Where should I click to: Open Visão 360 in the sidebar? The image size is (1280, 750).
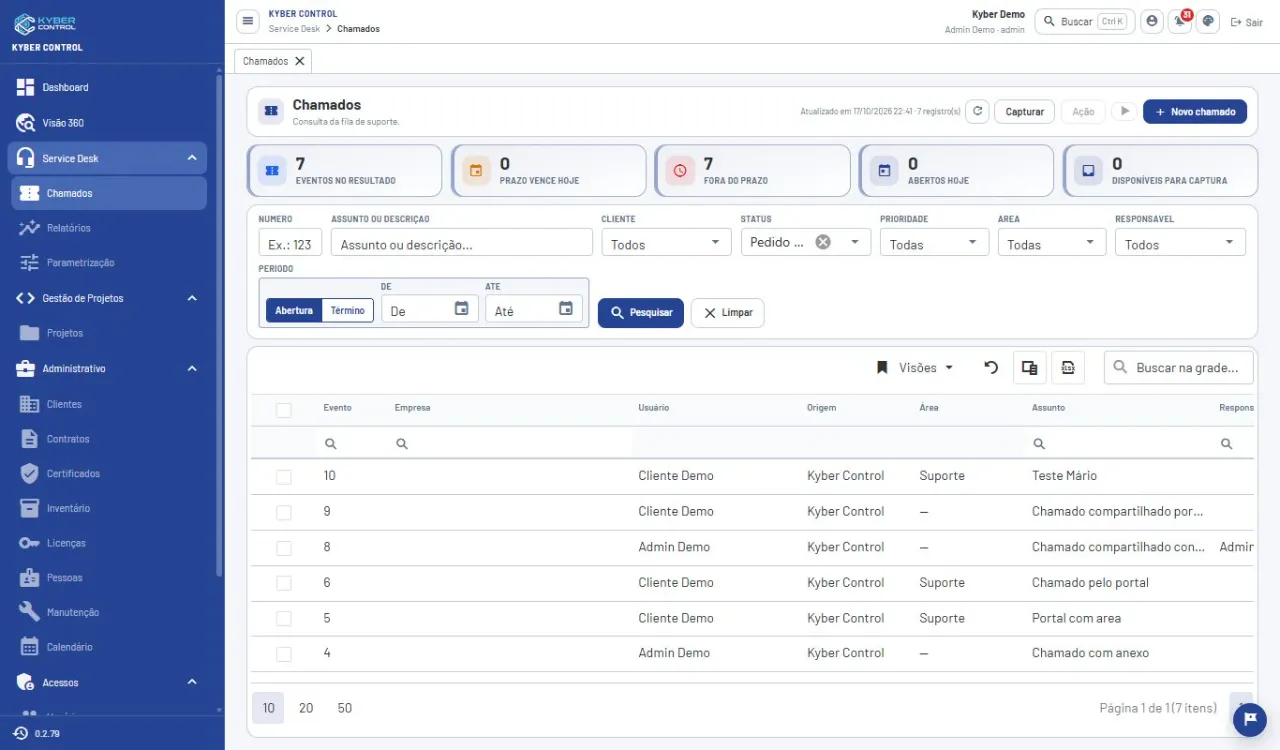(x=108, y=123)
